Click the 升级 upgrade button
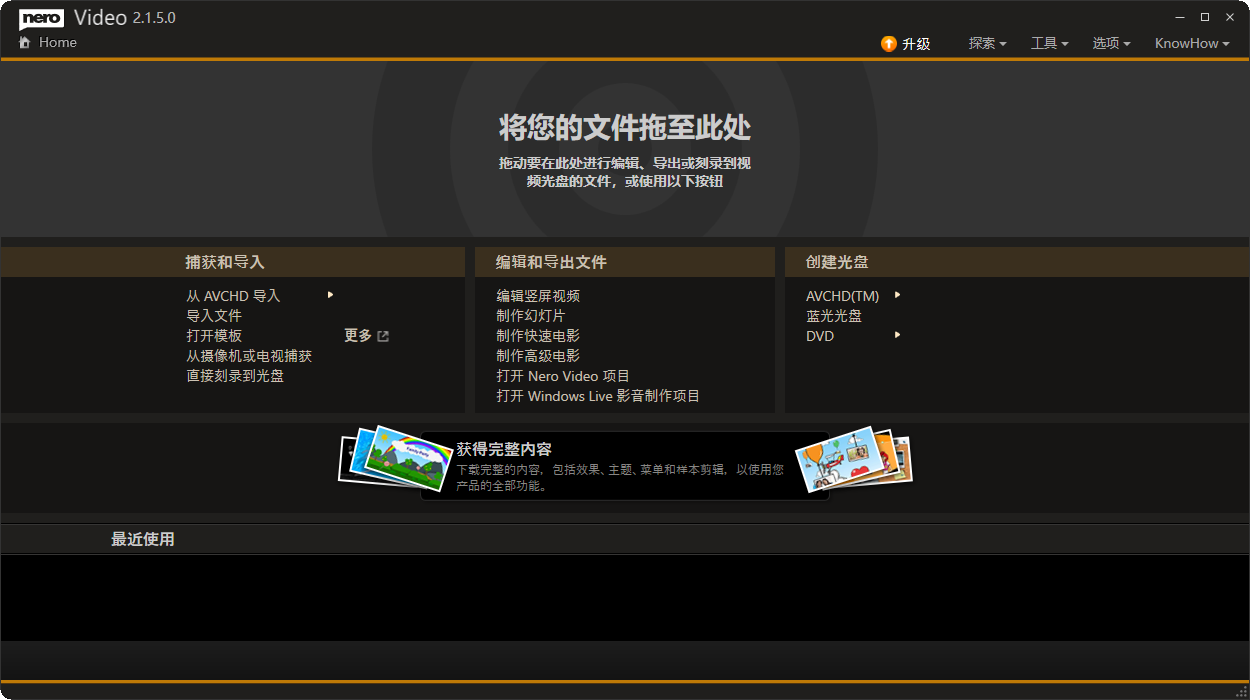 (905, 43)
